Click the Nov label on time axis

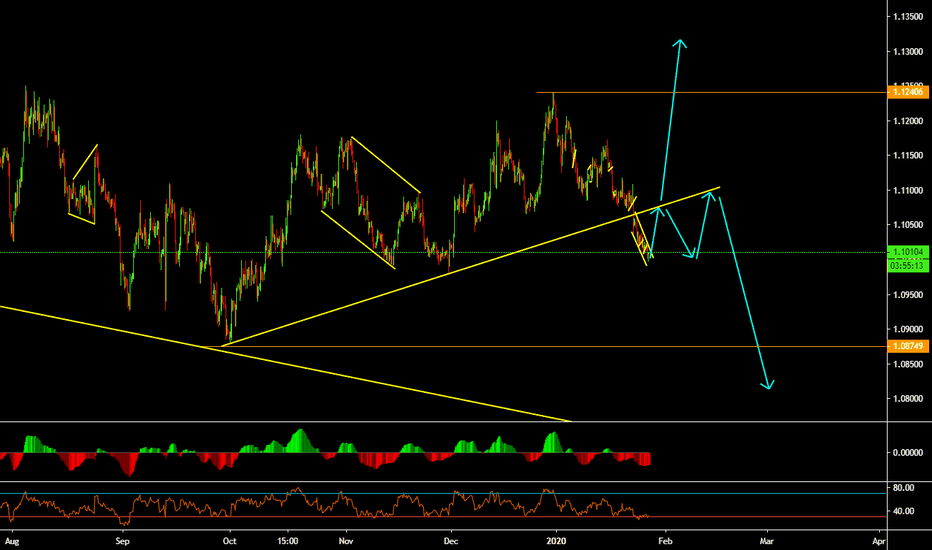point(346,541)
